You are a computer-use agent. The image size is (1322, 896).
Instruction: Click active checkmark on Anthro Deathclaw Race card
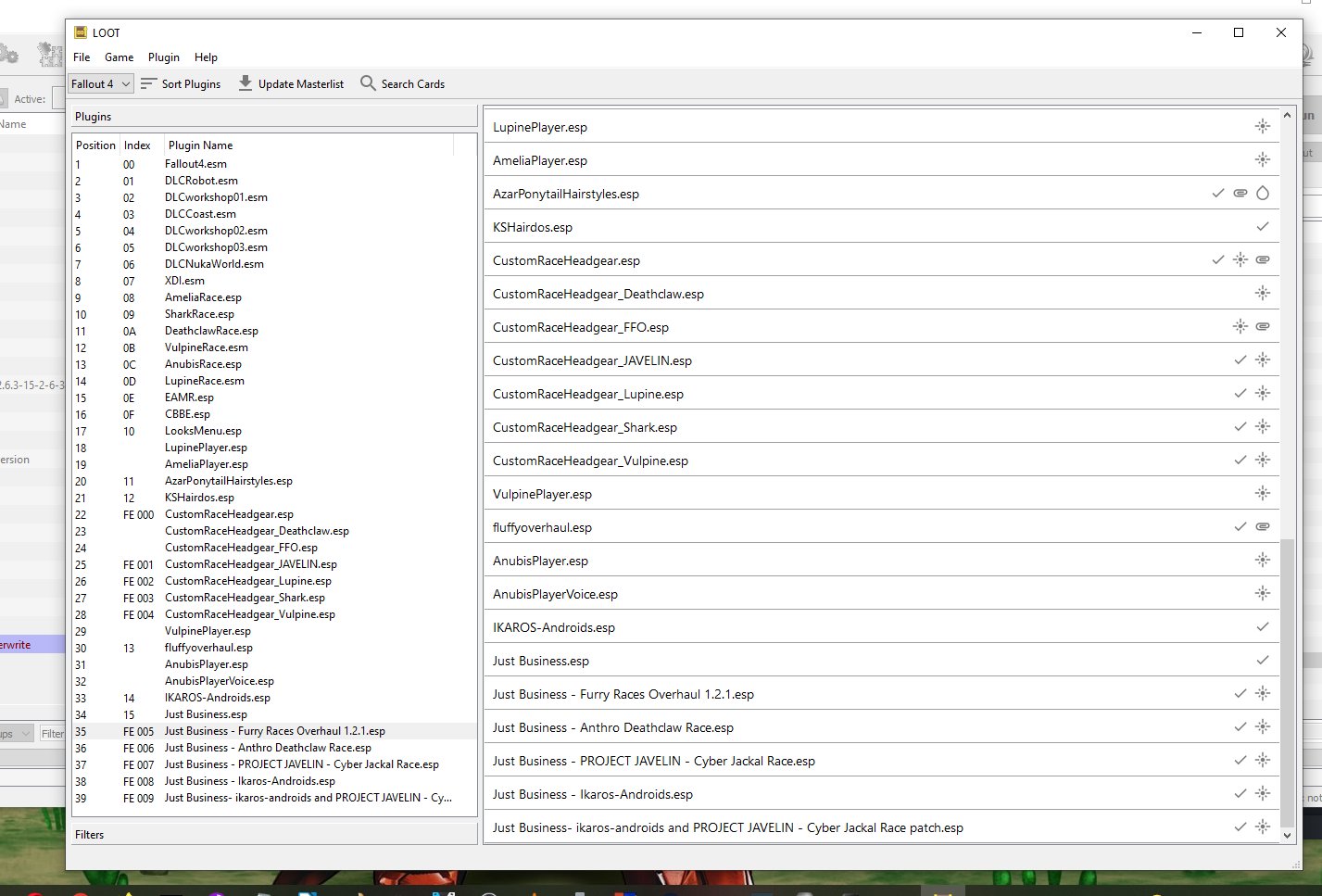[x=1240, y=726]
